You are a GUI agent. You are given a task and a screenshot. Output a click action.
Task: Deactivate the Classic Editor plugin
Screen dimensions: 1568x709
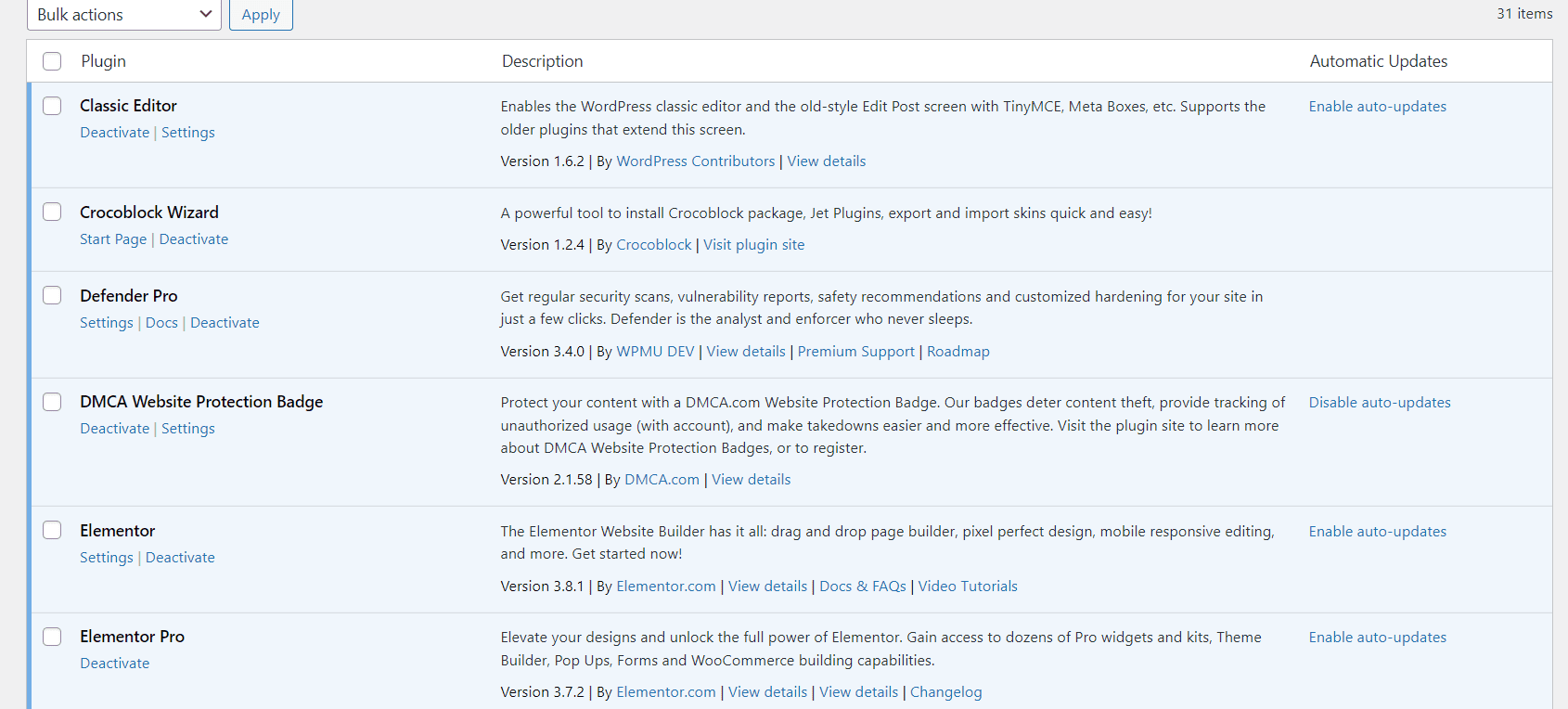(x=114, y=133)
